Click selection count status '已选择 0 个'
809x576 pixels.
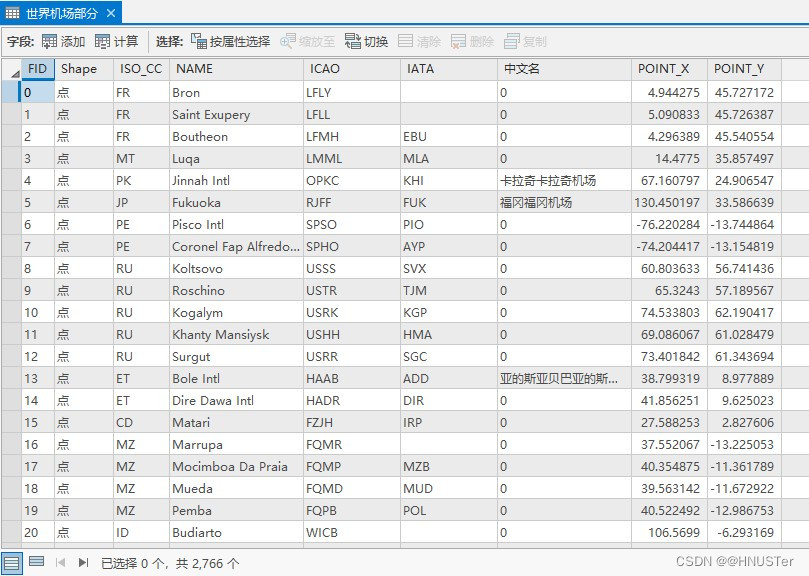tap(132, 563)
